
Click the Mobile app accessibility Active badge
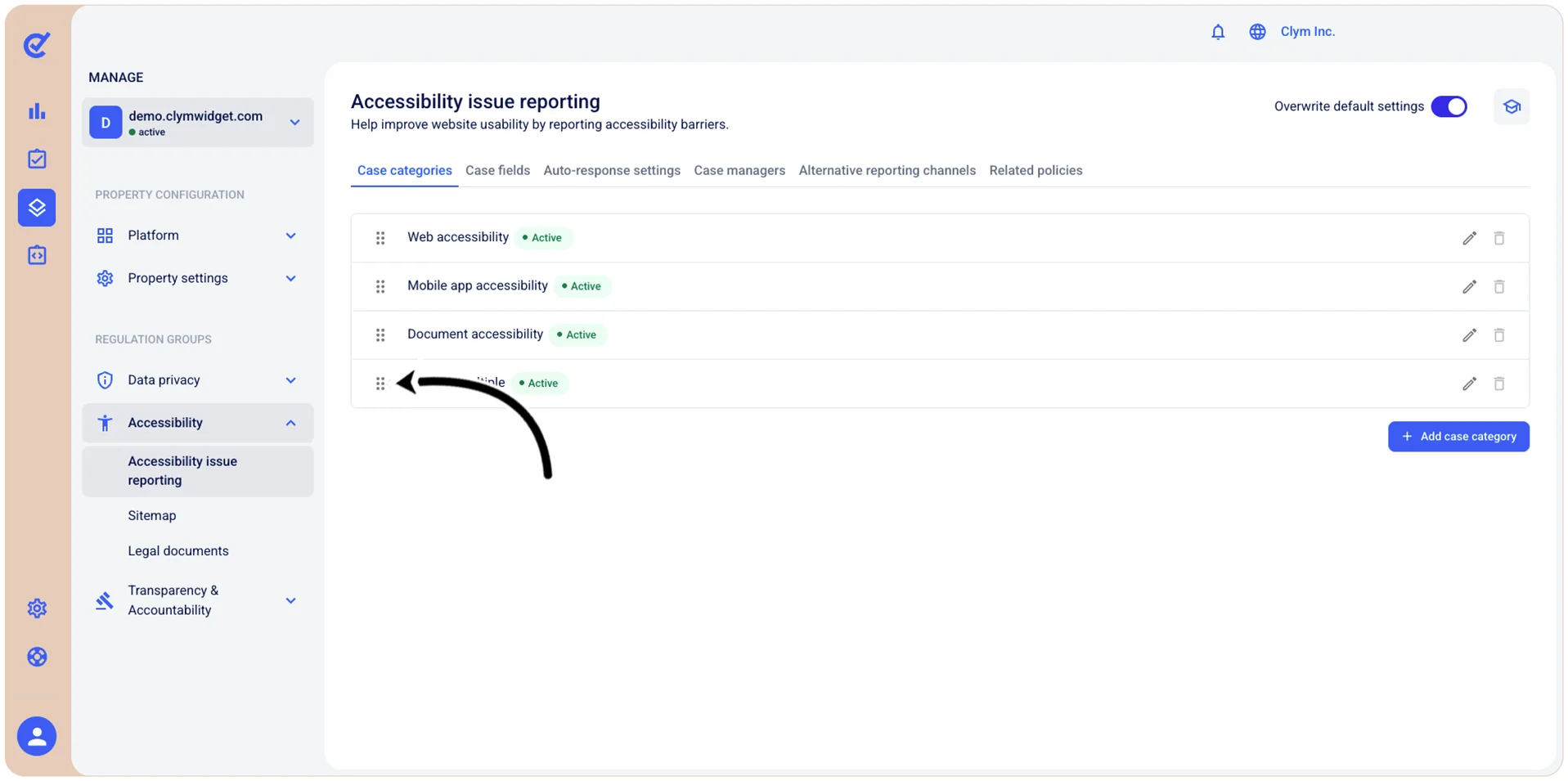click(x=582, y=286)
